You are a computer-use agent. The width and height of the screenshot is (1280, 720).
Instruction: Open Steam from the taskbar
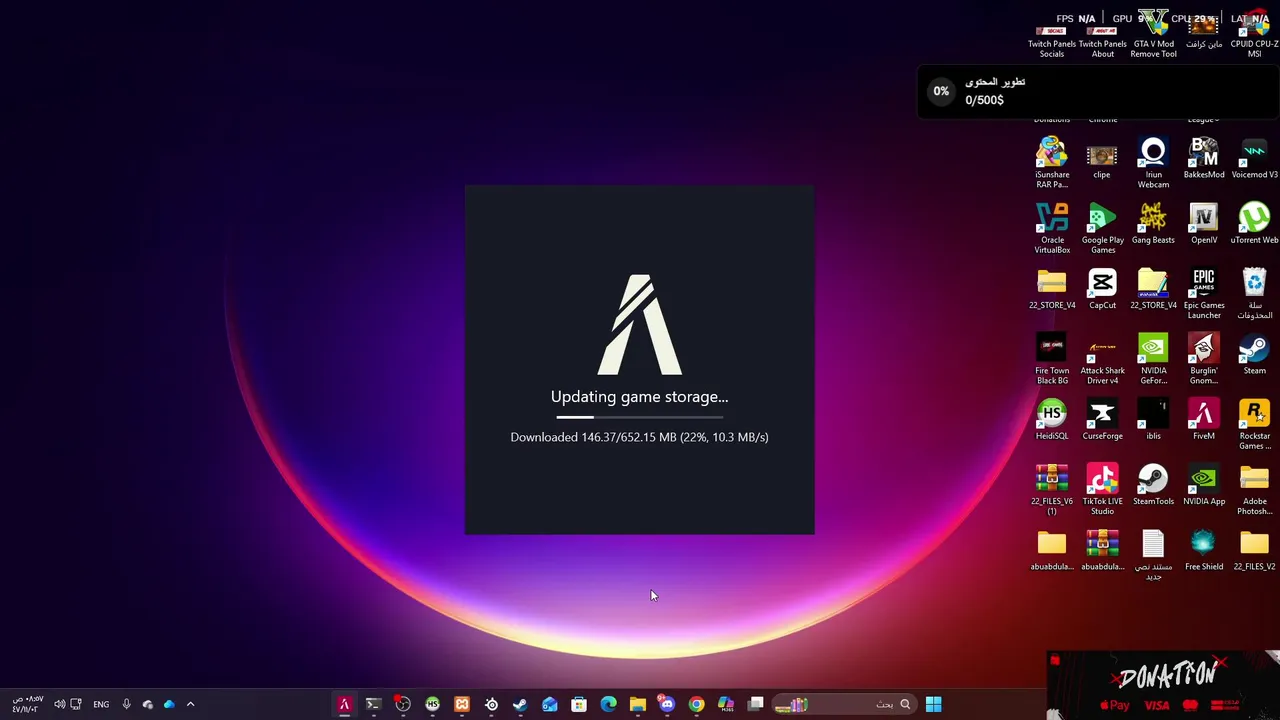pos(520,704)
